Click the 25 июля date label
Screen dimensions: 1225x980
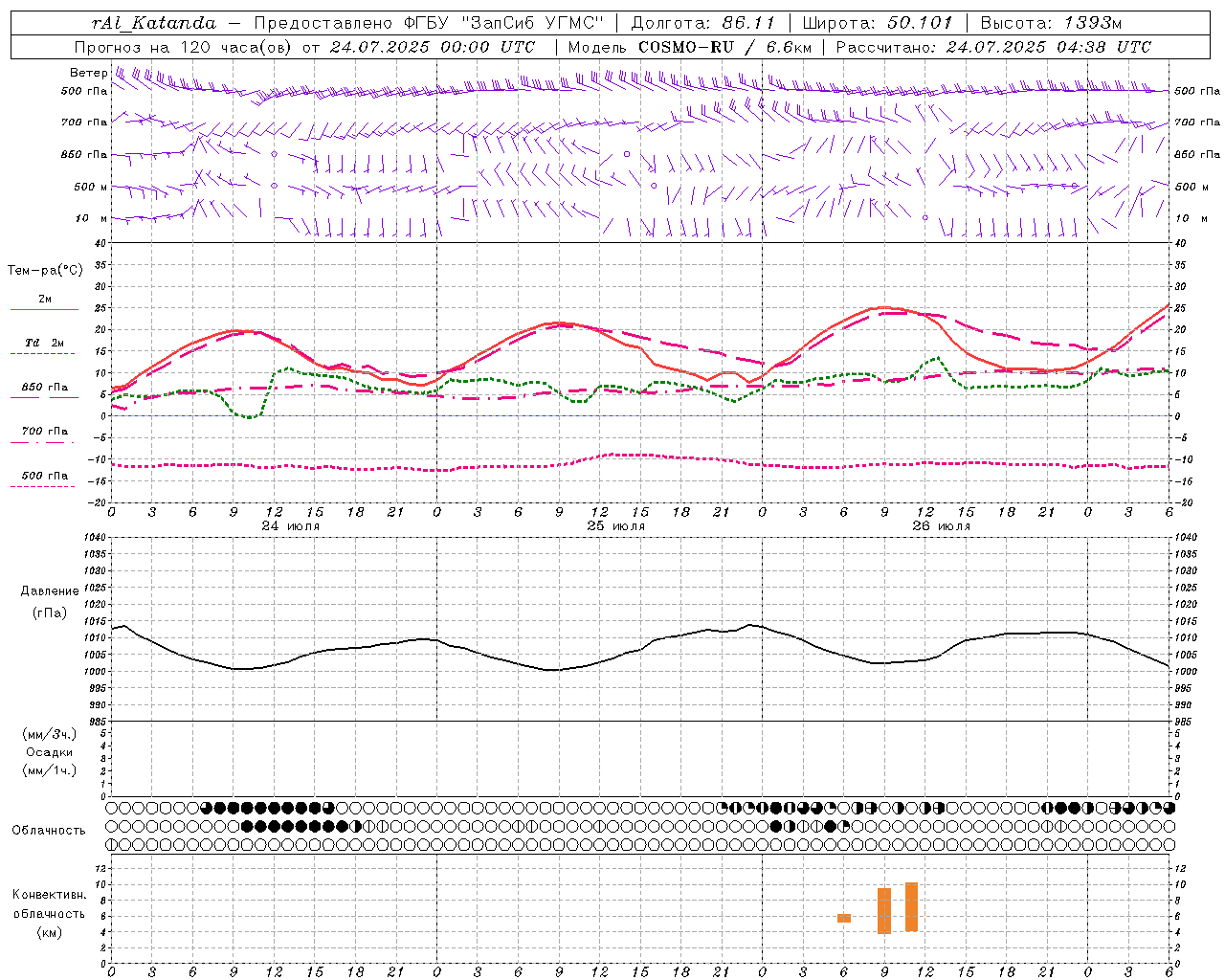click(616, 526)
